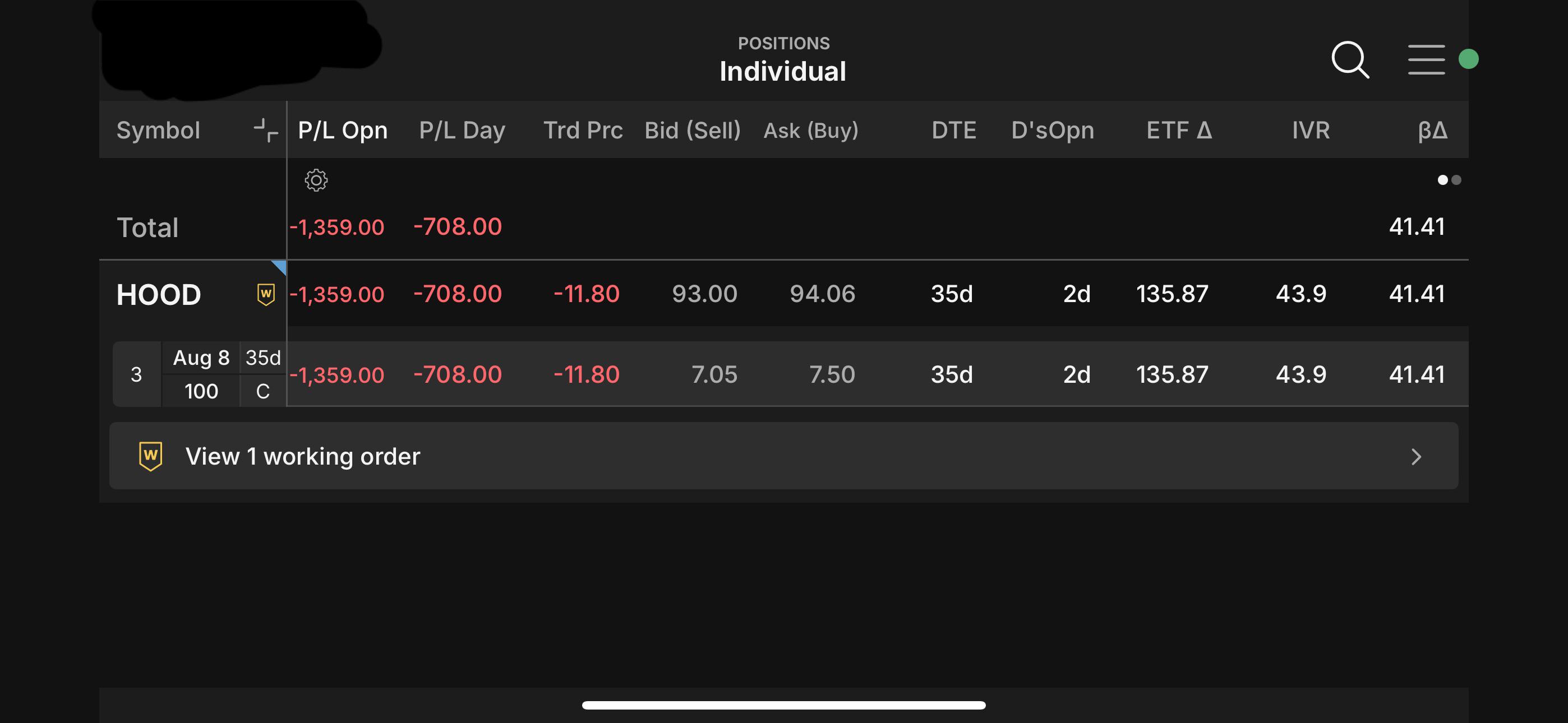Click the shield icon in working order banner

(150, 456)
